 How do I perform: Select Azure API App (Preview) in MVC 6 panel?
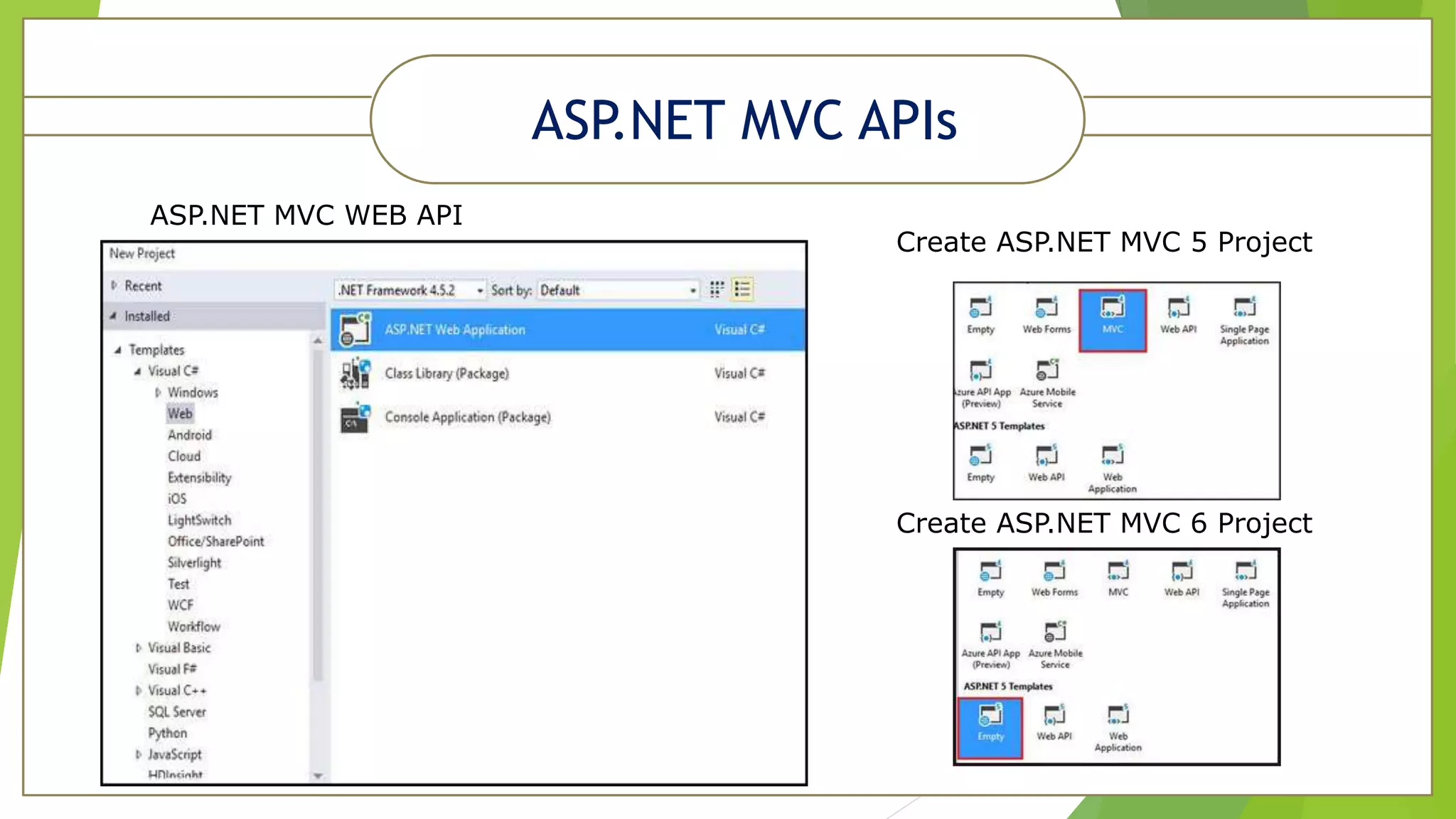(x=990, y=645)
